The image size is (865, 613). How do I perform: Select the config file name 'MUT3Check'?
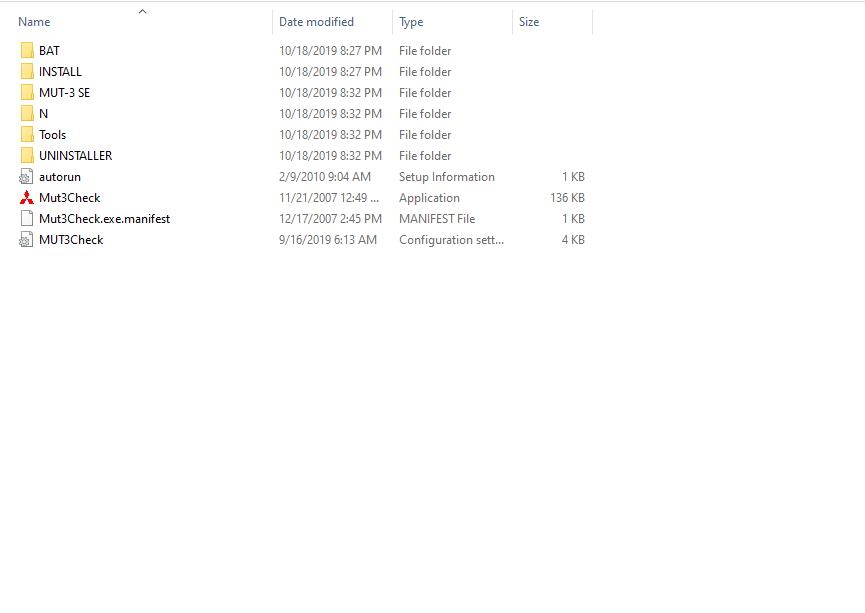coord(71,239)
